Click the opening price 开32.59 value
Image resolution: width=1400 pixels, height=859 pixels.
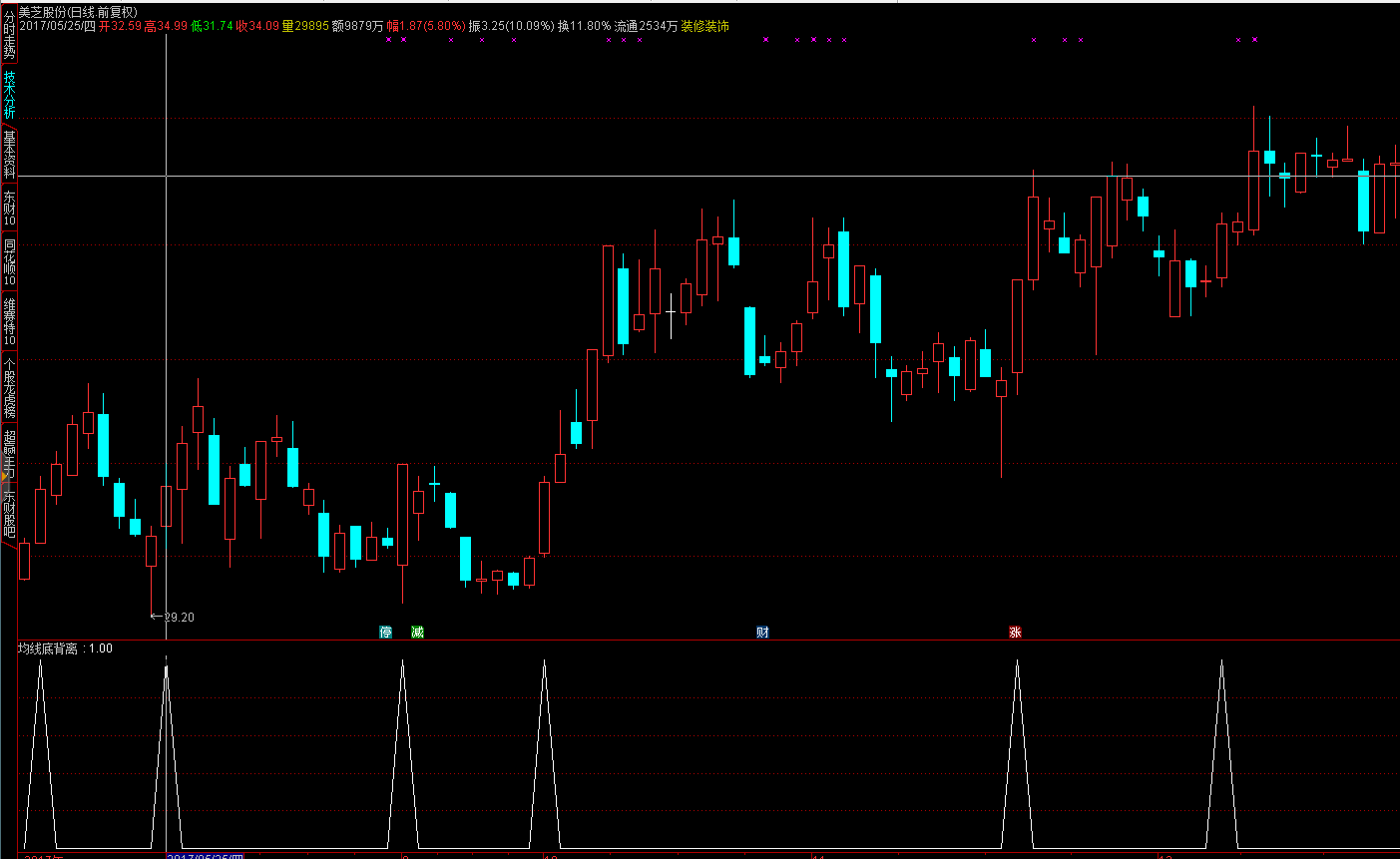[x=120, y=26]
